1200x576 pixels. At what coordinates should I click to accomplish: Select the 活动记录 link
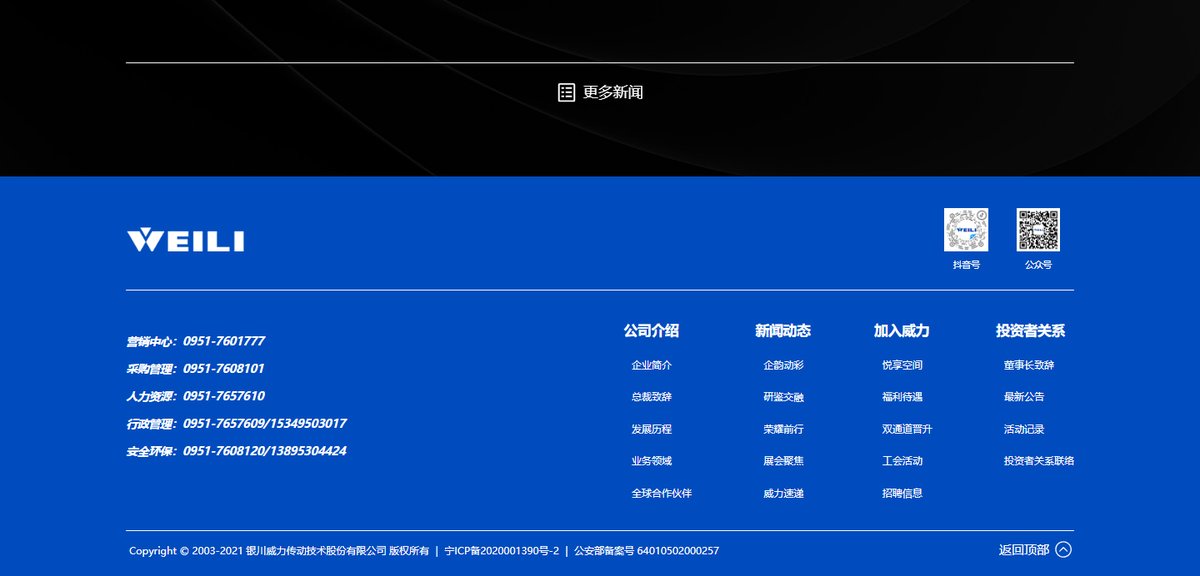point(1024,429)
